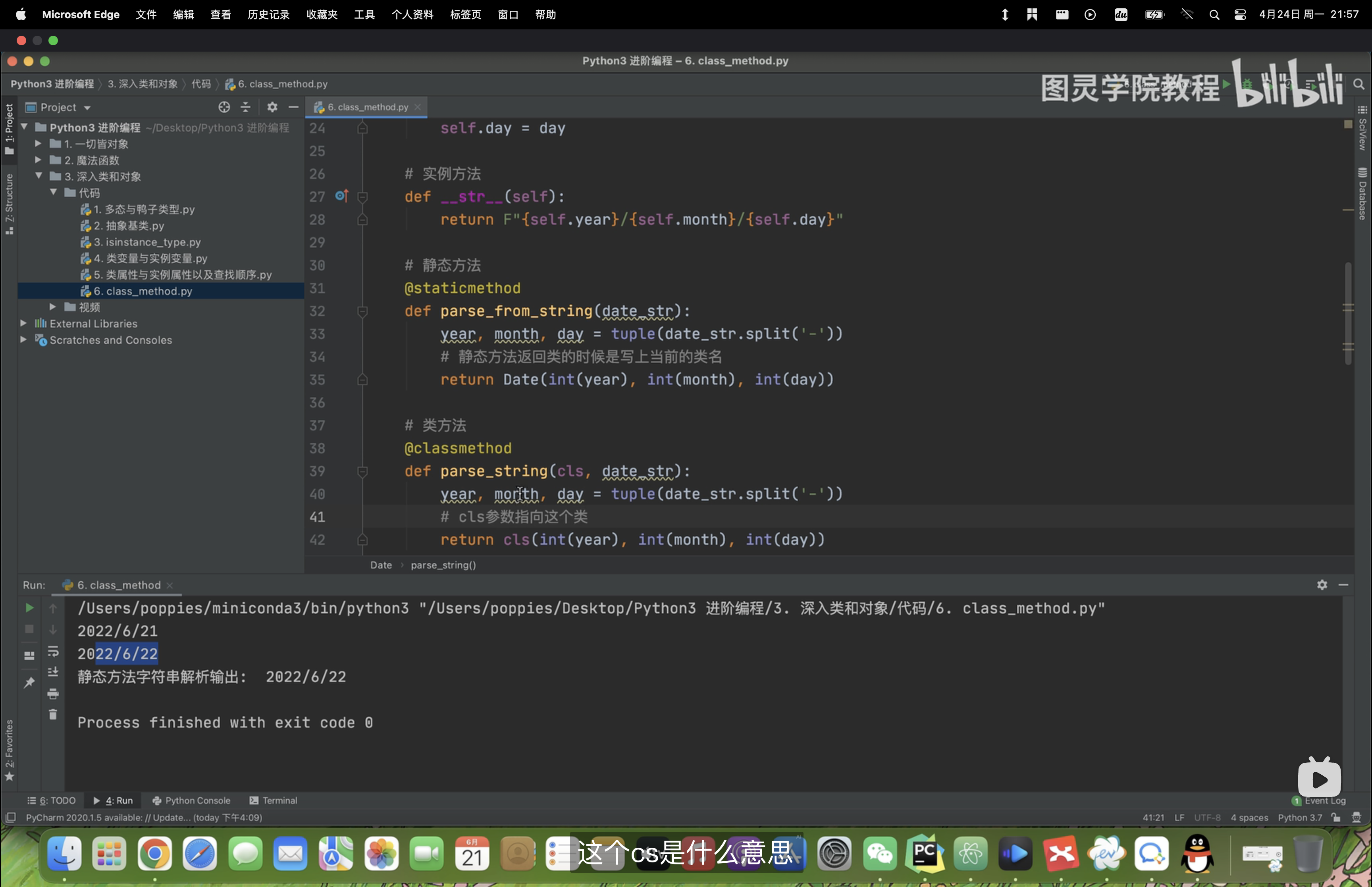
Task: Fold __str__ method at line 27
Action: [x=363, y=197]
